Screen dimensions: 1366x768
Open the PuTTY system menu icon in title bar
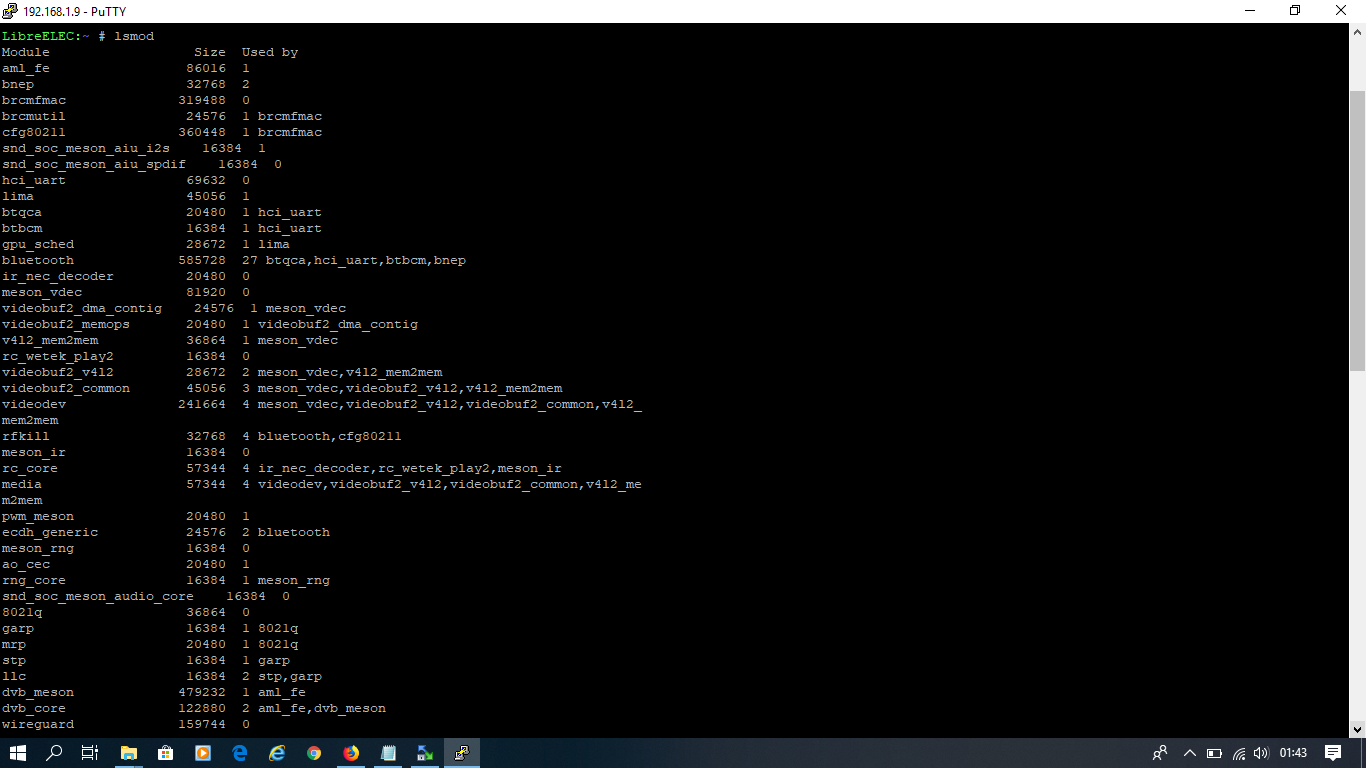tap(11, 11)
